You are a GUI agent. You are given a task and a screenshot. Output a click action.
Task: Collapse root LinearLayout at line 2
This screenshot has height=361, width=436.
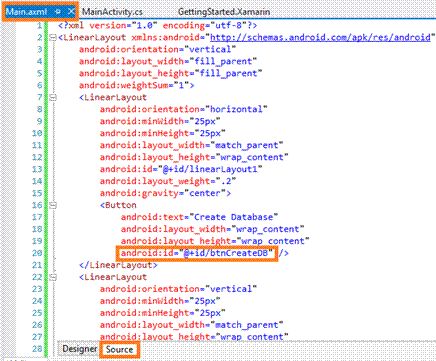(53, 37)
